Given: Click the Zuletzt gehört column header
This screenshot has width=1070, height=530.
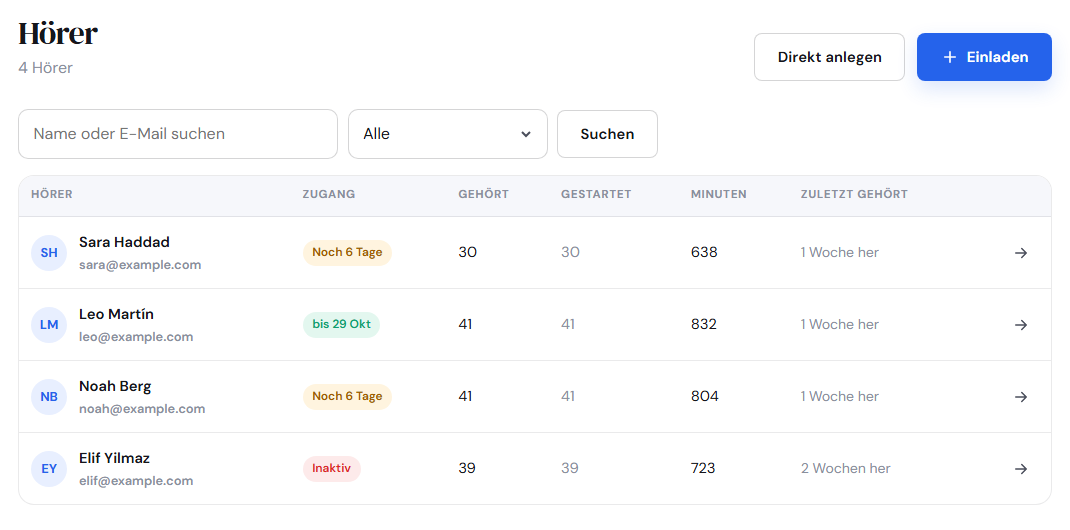Looking at the screenshot, I should tap(854, 194).
